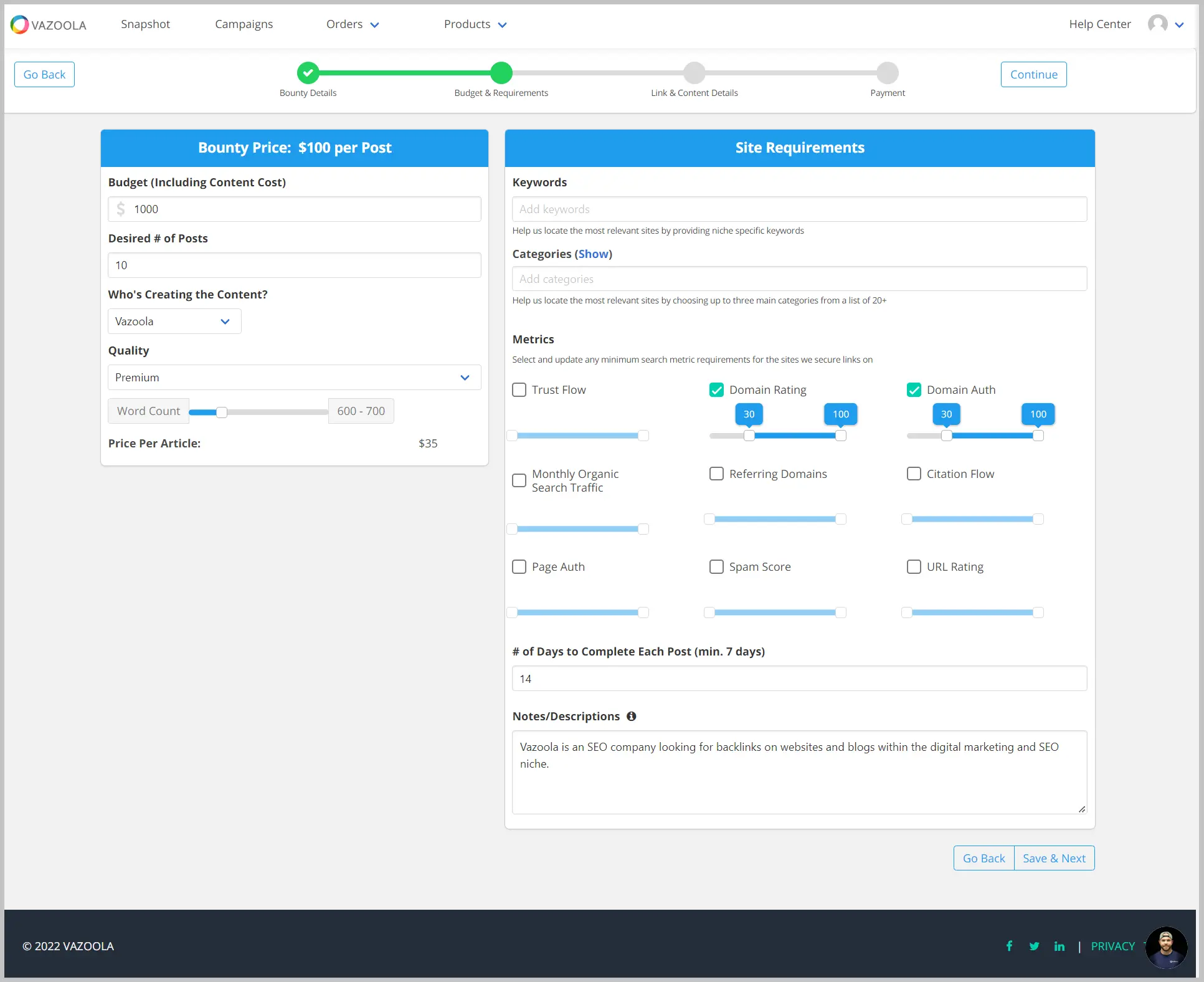Click the Spam Score slider track
Image resolution: width=1204 pixels, height=982 pixels.
(775, 613)
